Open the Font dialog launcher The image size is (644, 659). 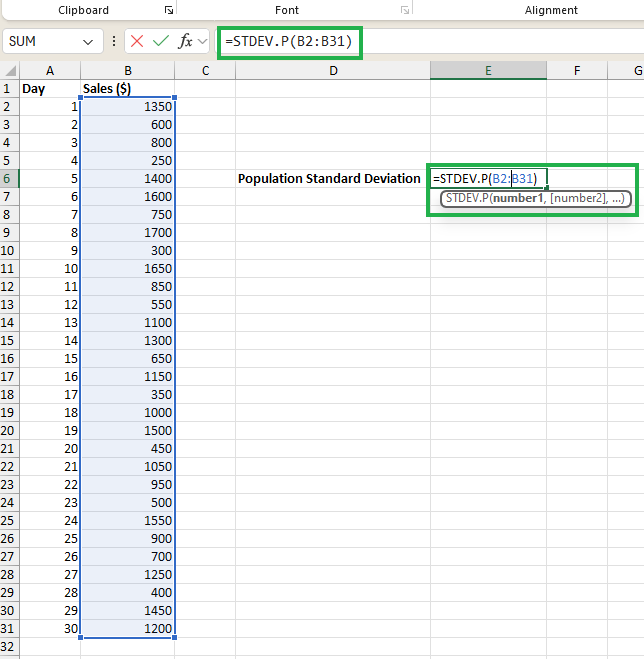tap(405, 10)
